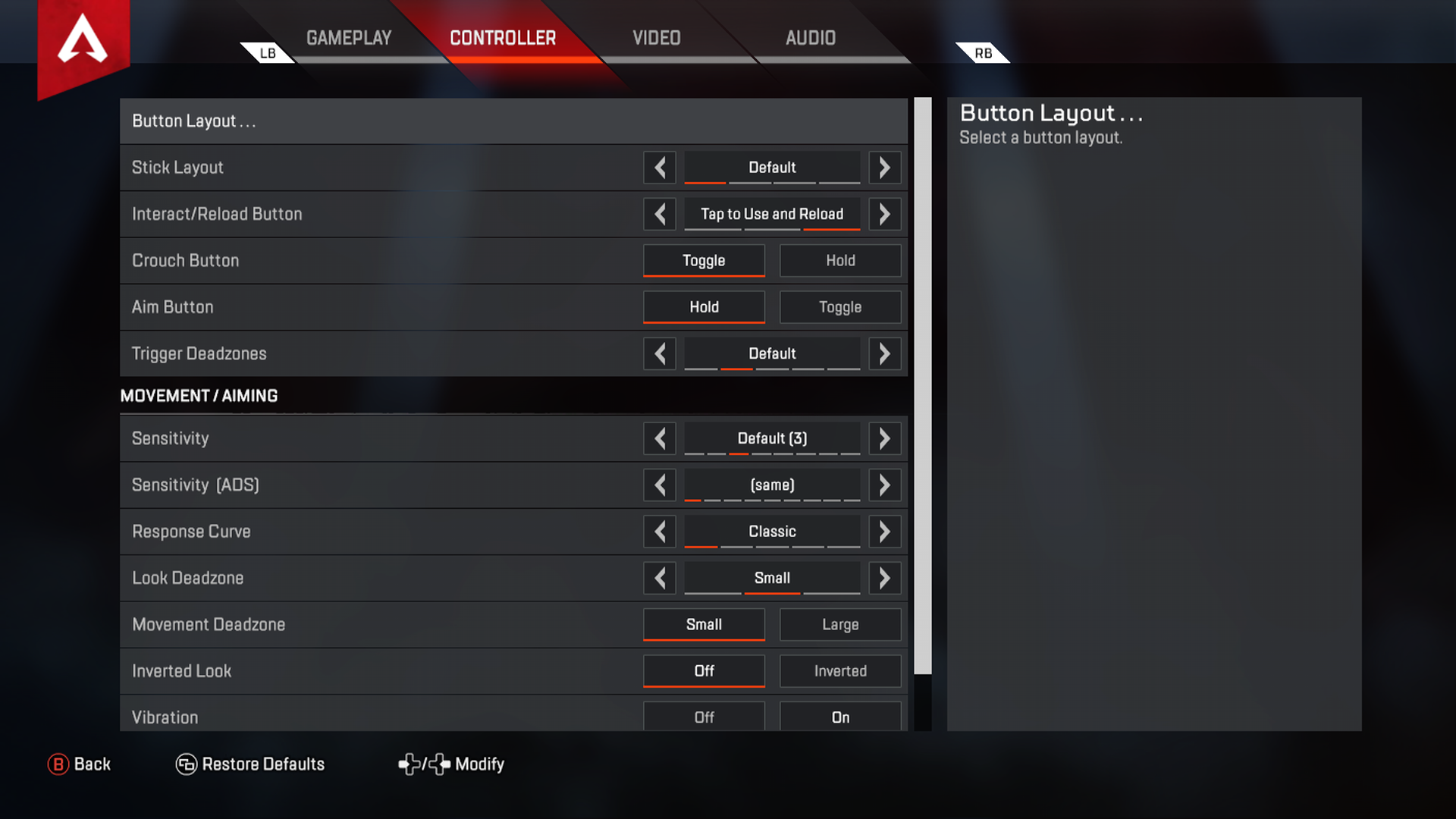Toggle Crouch Button to Hold
Viewport: 1456px width, 819px height.
pyautogui.click(x=839, y=260)
